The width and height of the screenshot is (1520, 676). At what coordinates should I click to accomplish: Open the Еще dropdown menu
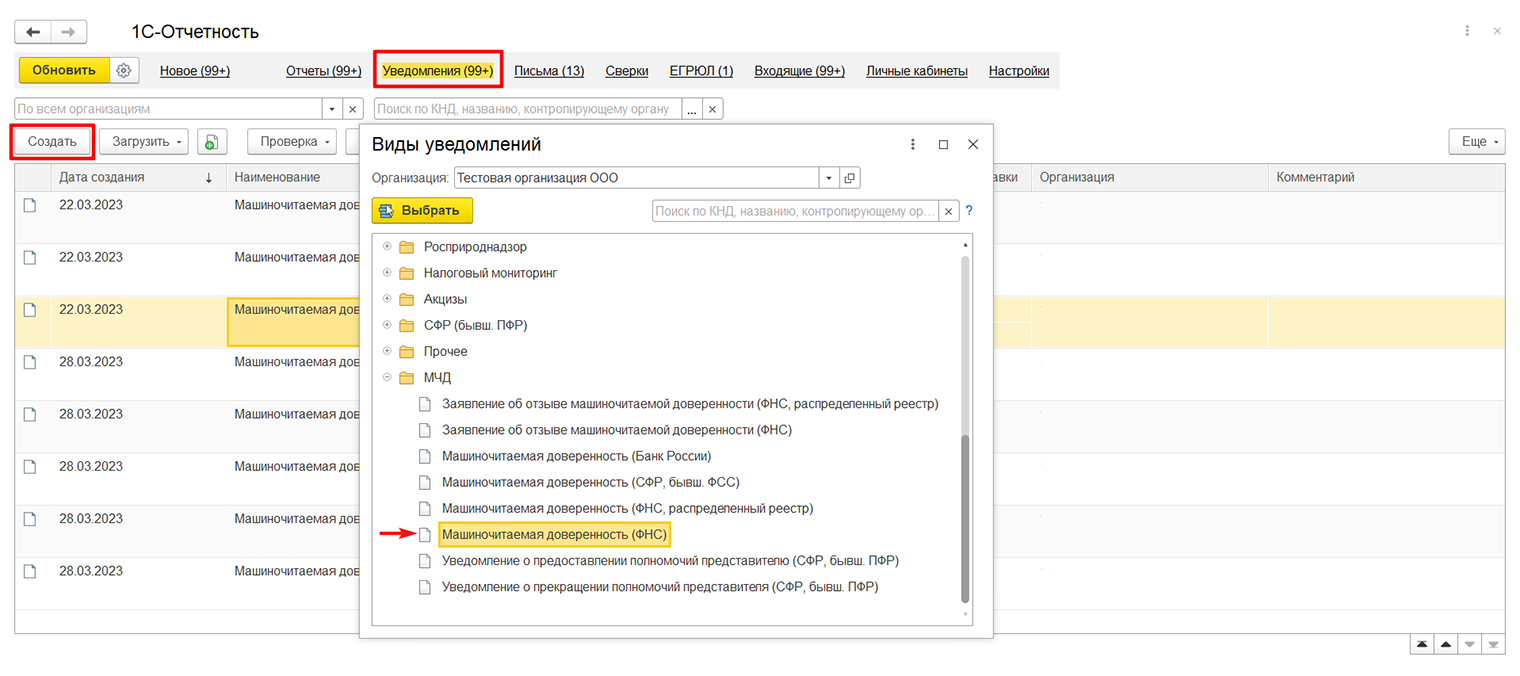pyautogui.click(x=1476, y=142)
